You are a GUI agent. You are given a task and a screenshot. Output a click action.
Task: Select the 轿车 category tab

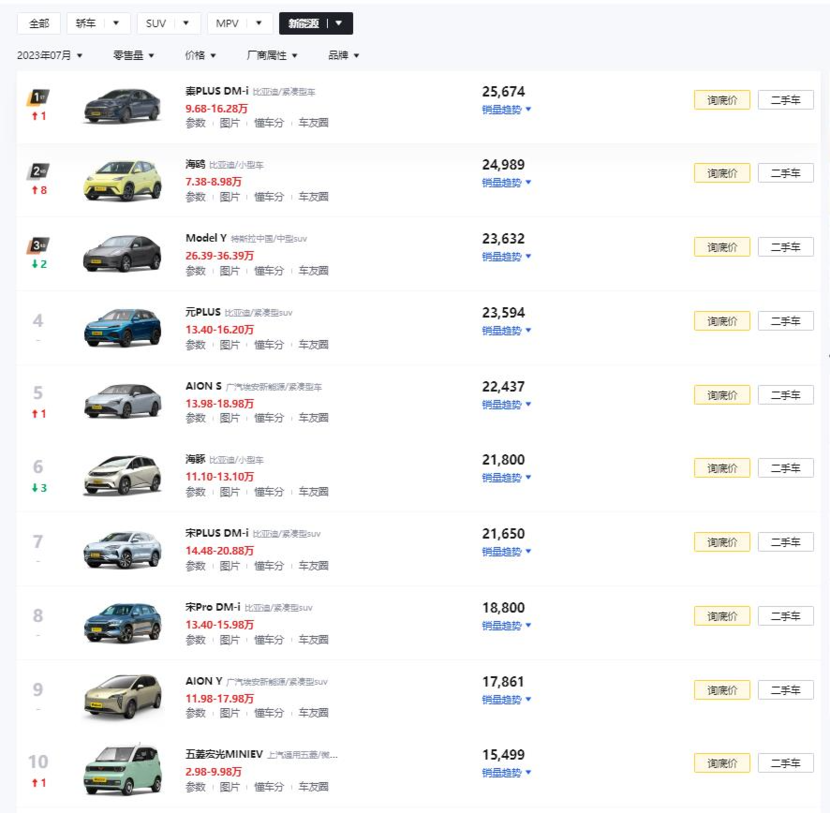(86, 23)
